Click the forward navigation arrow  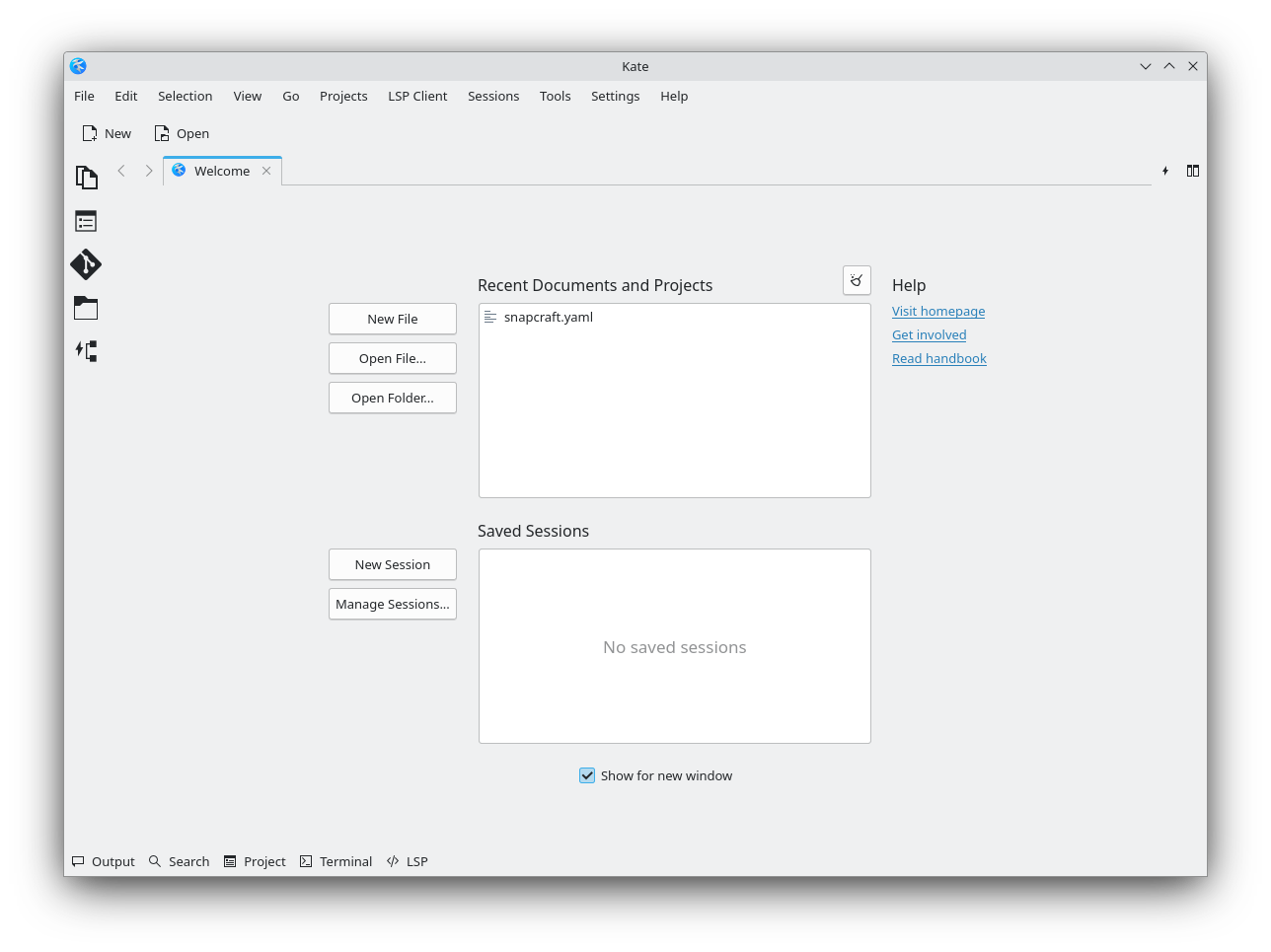[149, 171]
